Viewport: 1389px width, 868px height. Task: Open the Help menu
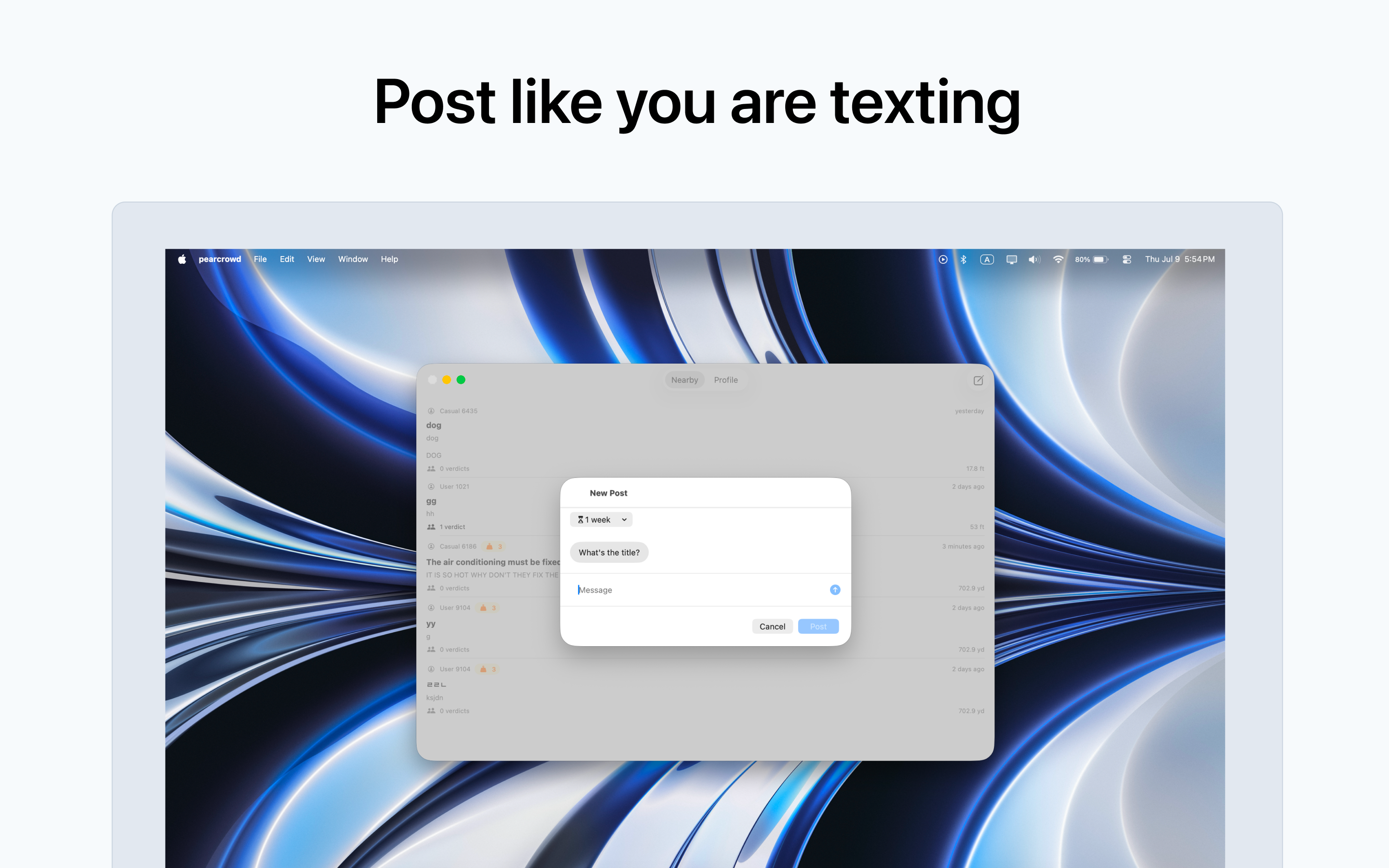click(x=389, y=259)
